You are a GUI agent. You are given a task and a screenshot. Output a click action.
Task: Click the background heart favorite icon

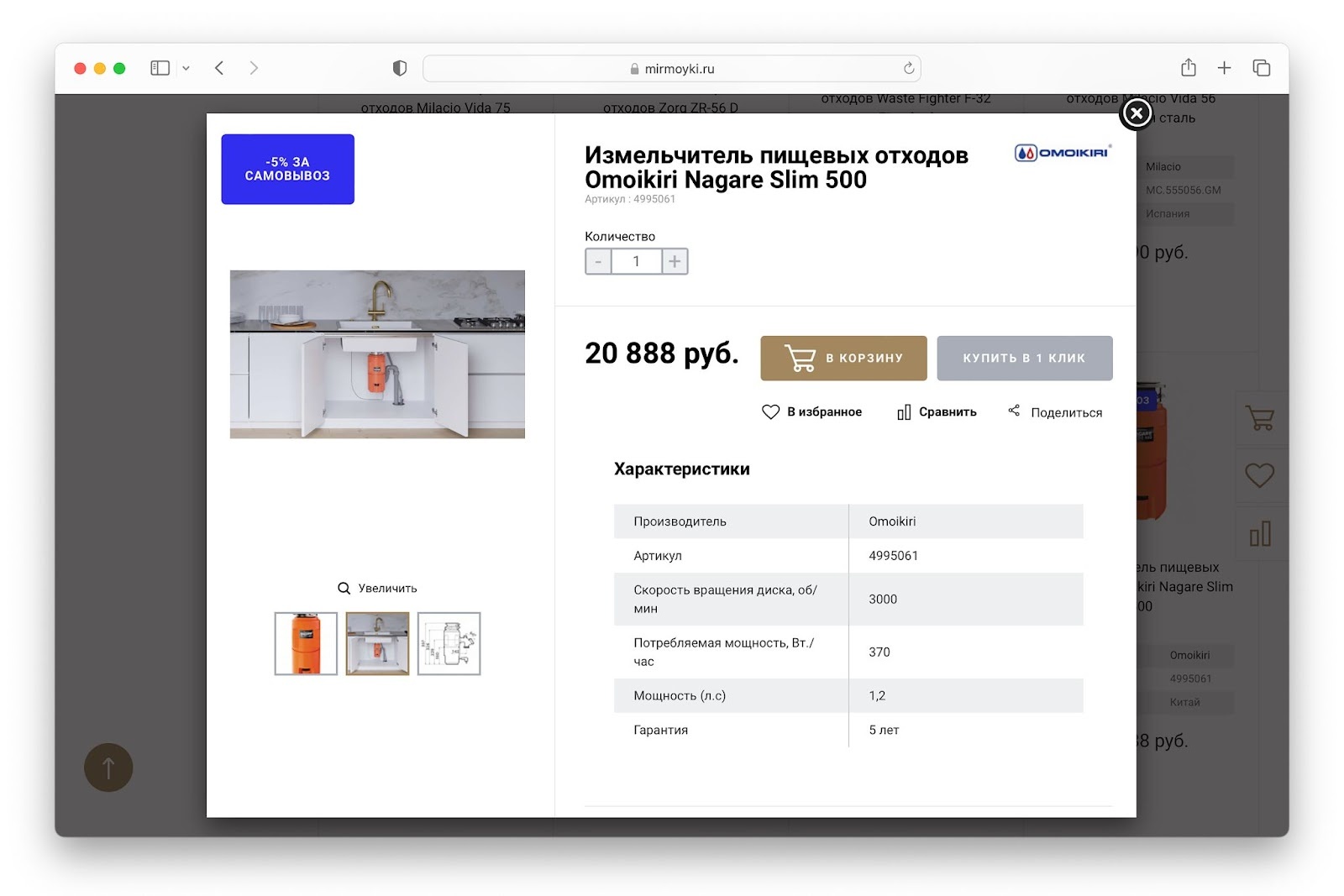tap(1260, 475)
